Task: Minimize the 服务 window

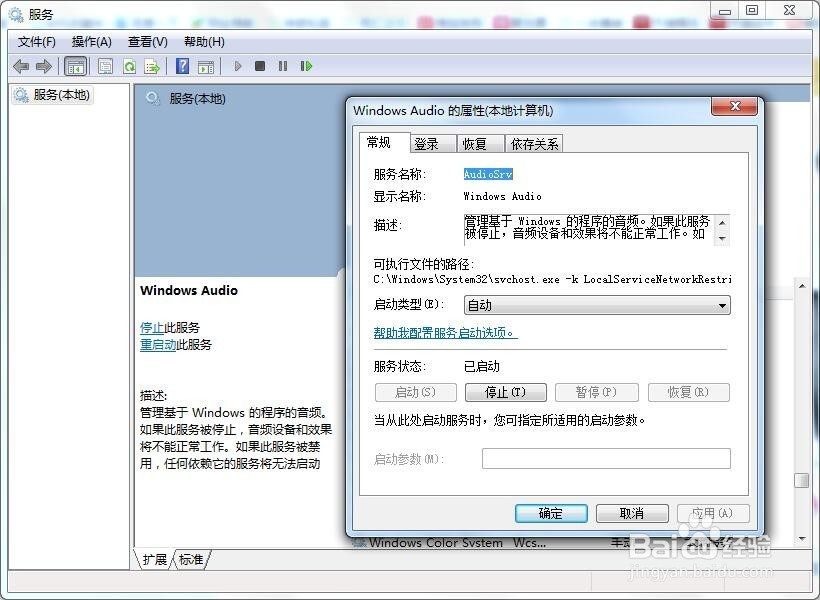Action: 724,11
